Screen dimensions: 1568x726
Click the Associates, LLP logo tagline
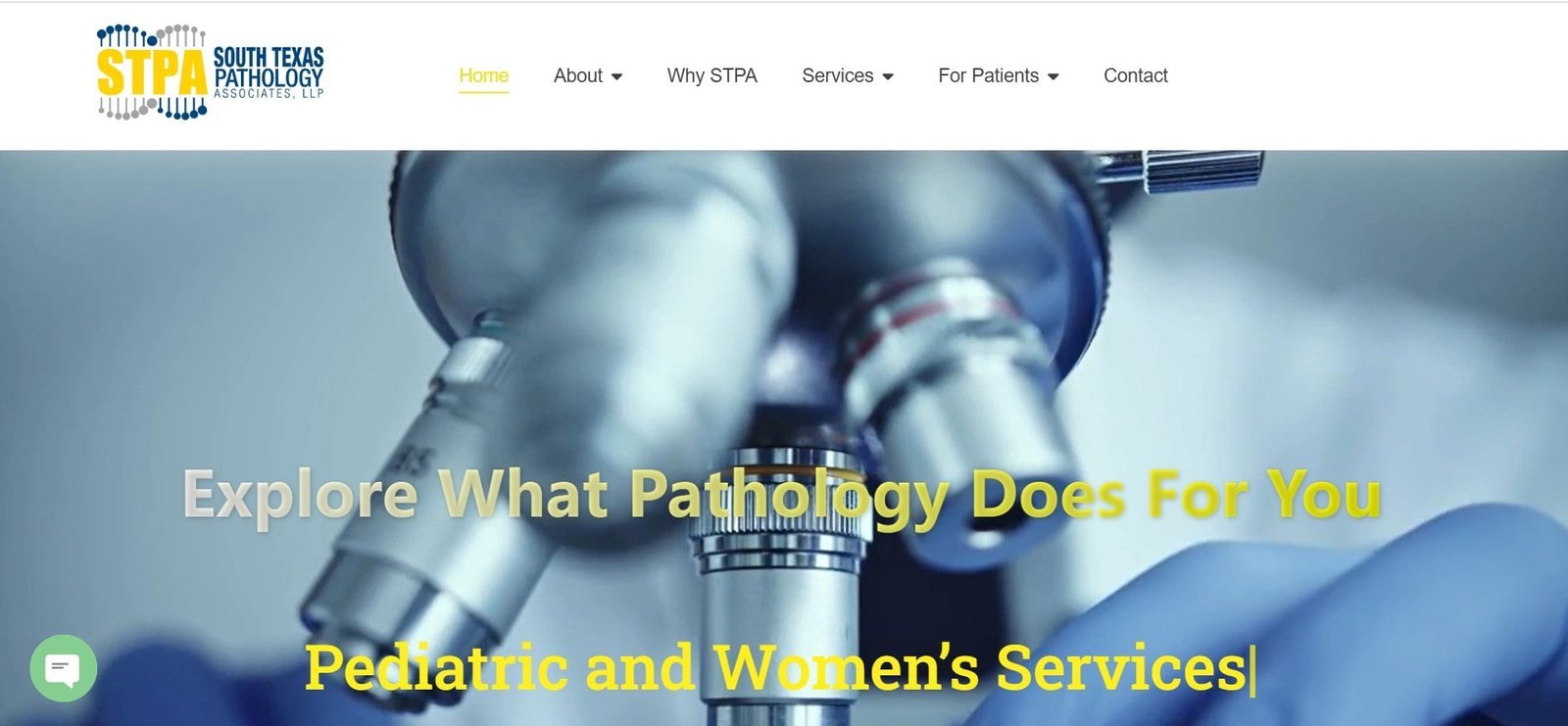(269, 94)
